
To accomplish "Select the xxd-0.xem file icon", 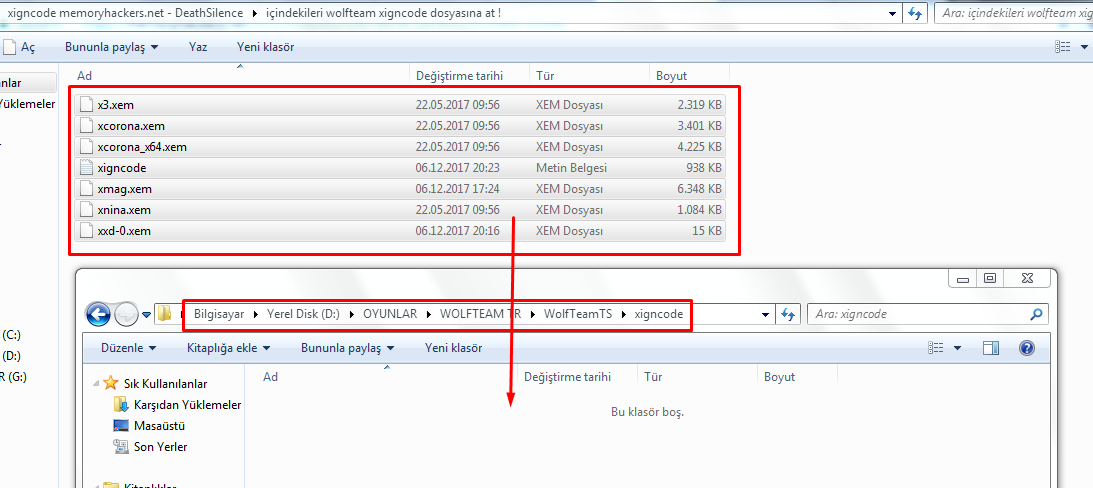I will (x=86, y=231).
